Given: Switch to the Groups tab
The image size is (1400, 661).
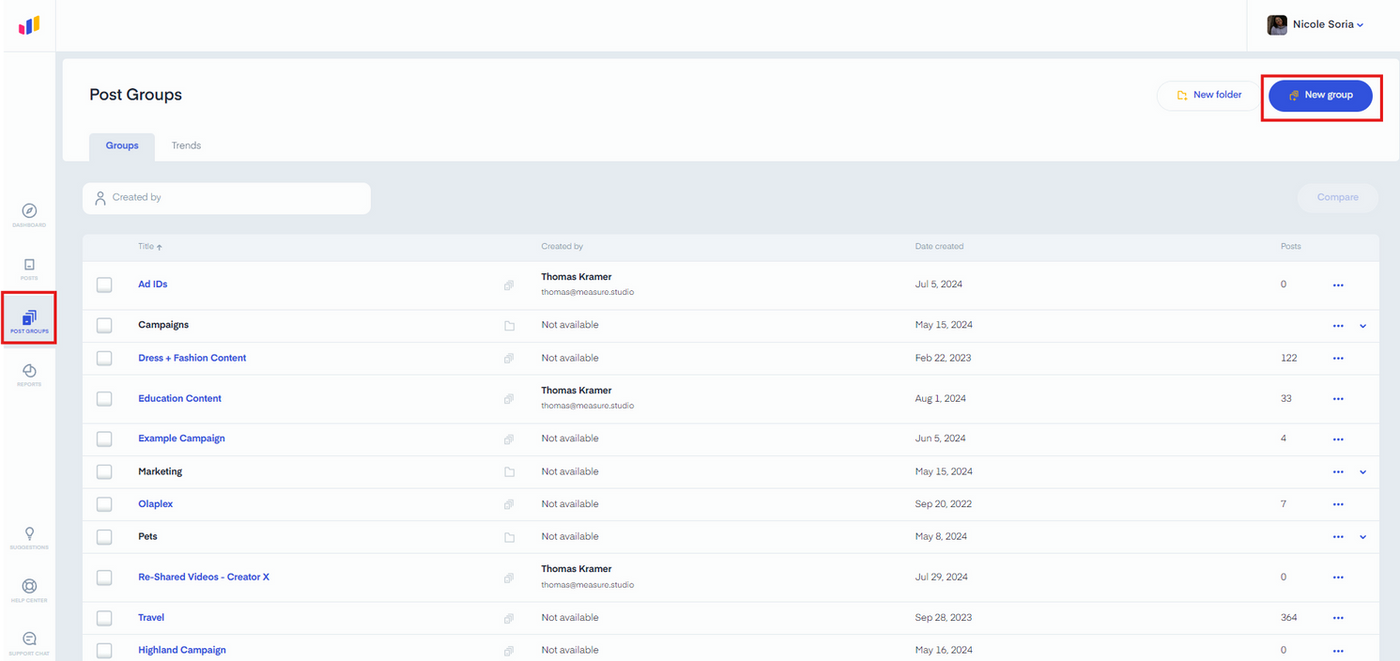Looking at the screenshot, I should pos(122,146).
